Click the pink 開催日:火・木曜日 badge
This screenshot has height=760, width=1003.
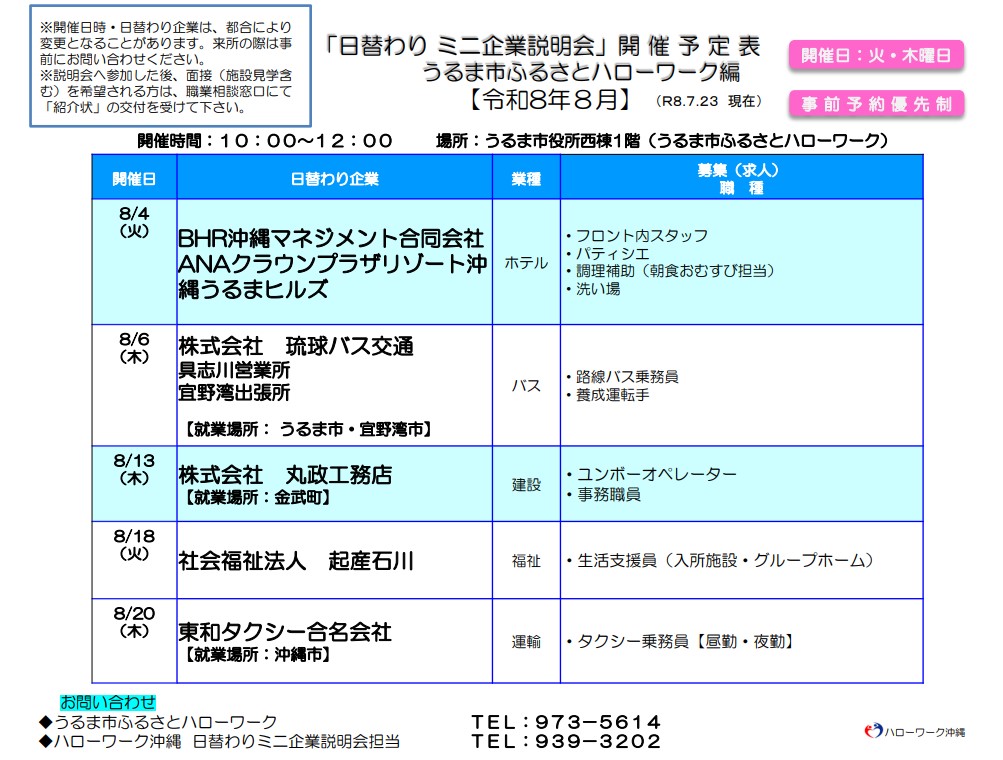[876, 56]
